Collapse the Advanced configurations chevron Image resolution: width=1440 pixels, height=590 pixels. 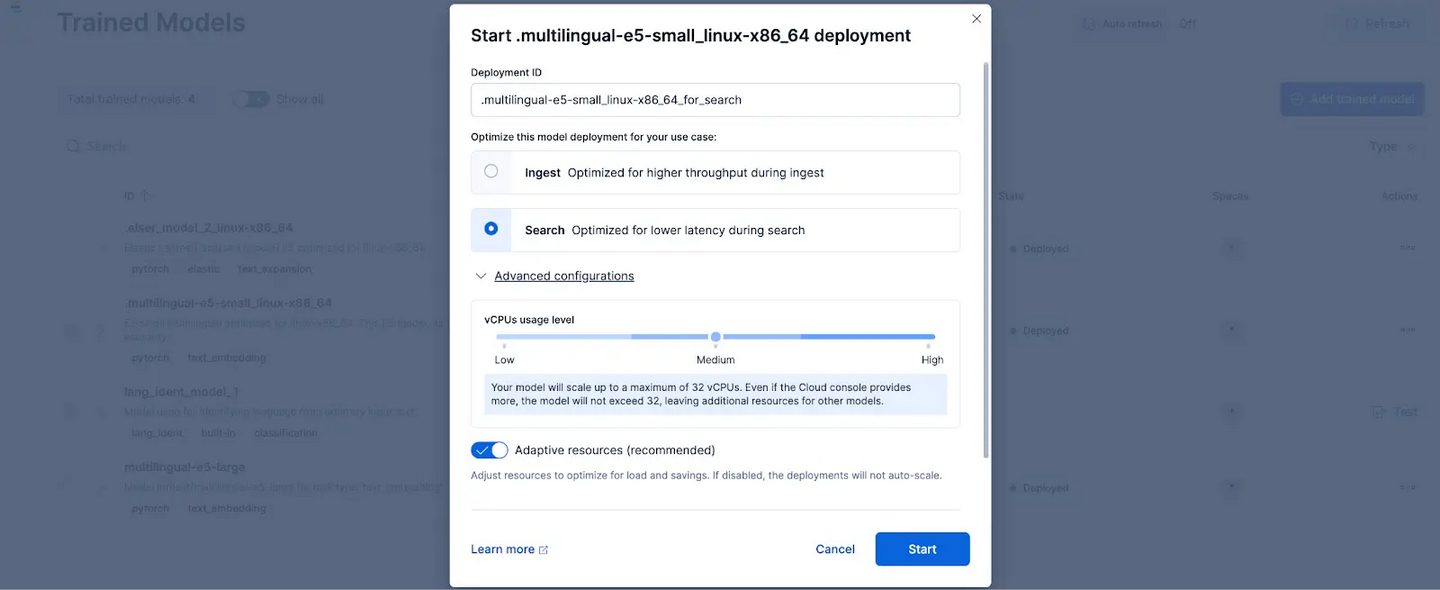click(481, 276)
